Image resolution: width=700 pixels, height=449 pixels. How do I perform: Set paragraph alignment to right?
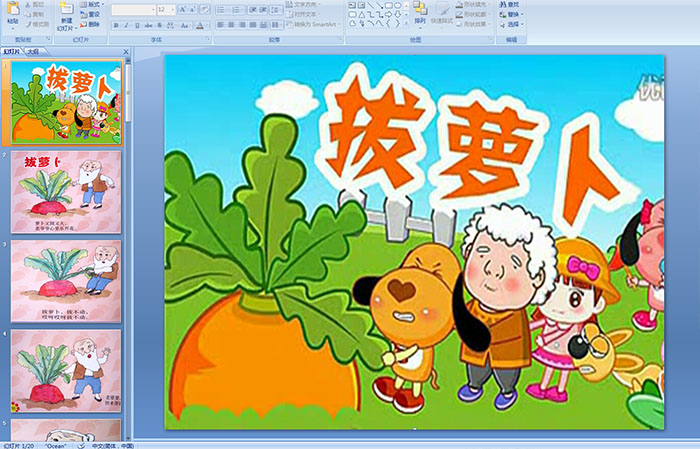[x=242, y=25]
